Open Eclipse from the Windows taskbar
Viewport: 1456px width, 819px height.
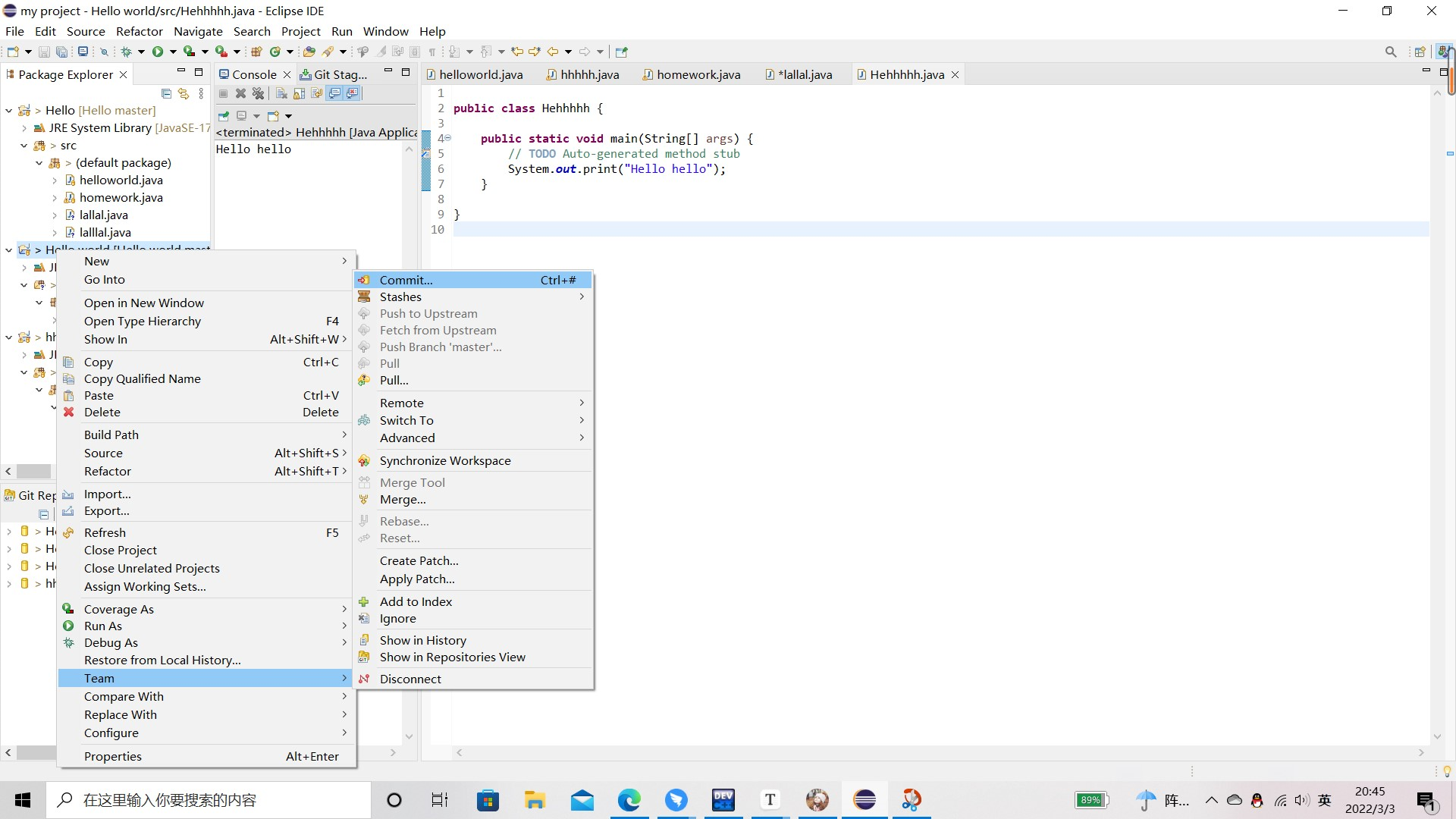[x=864, y=799]
